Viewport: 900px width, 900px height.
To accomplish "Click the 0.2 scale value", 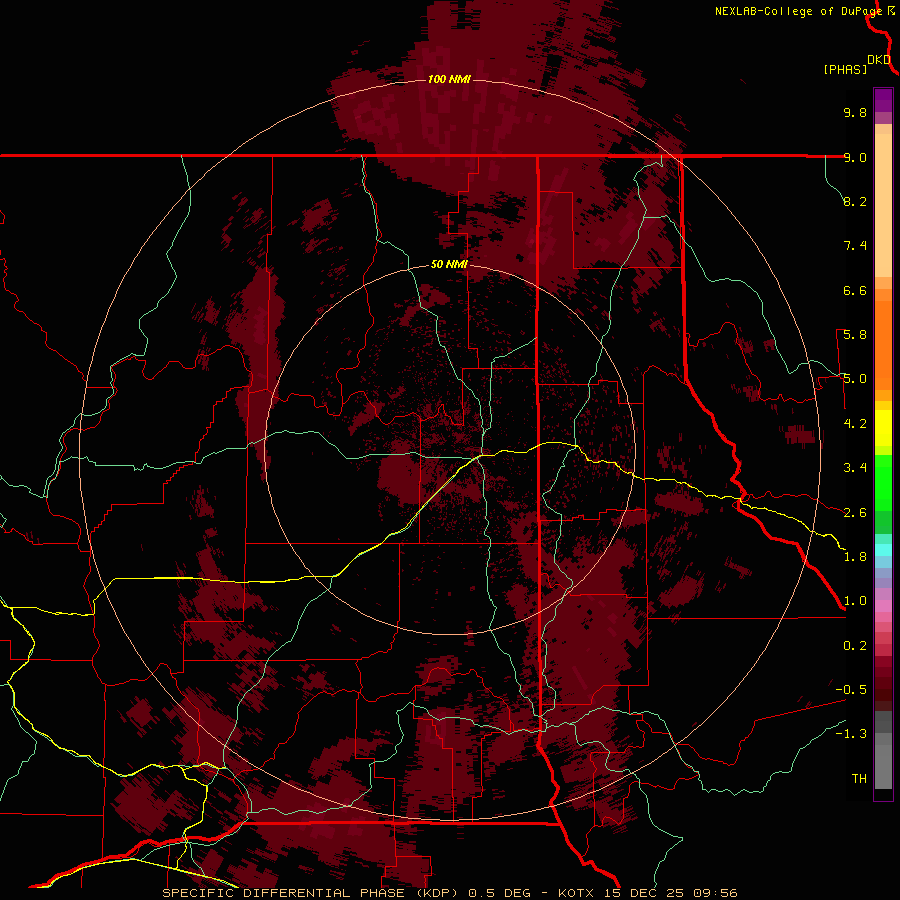I will (855, 646).
